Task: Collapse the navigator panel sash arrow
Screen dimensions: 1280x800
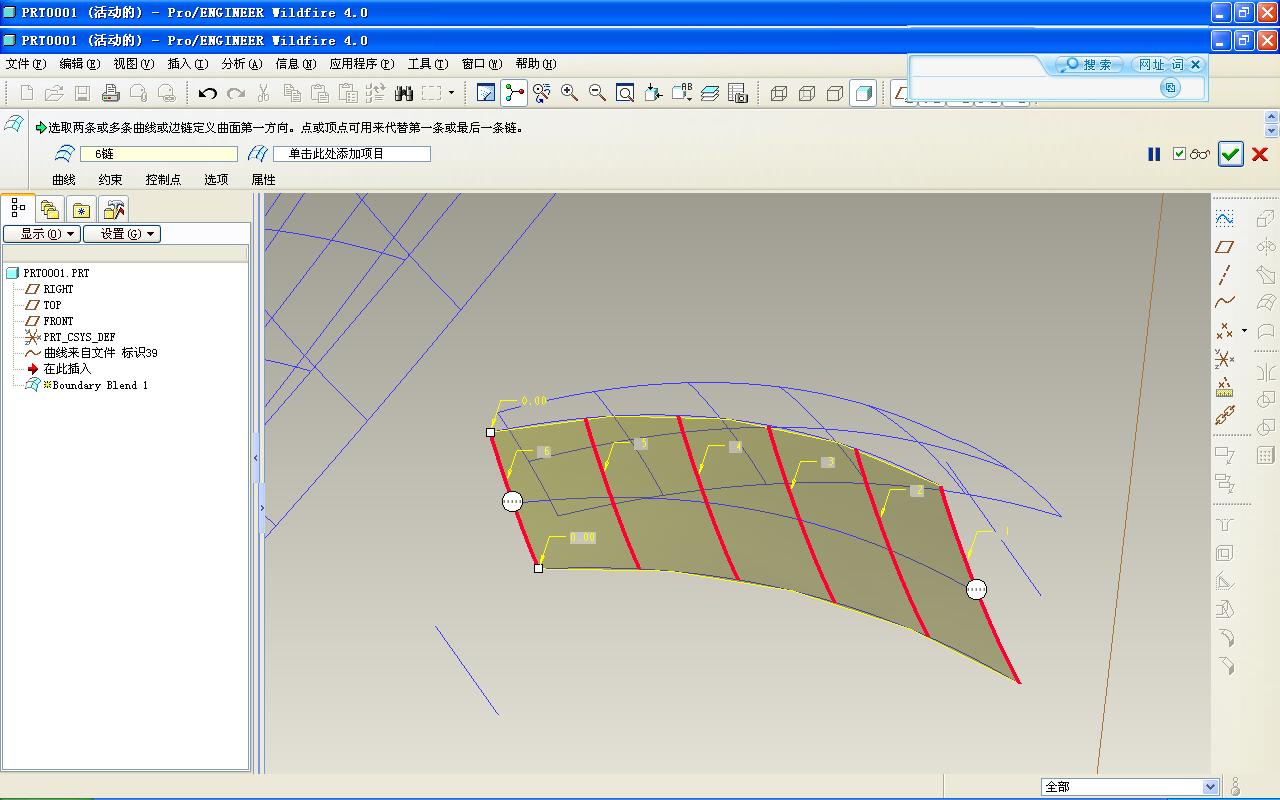Action: point(256,457)
